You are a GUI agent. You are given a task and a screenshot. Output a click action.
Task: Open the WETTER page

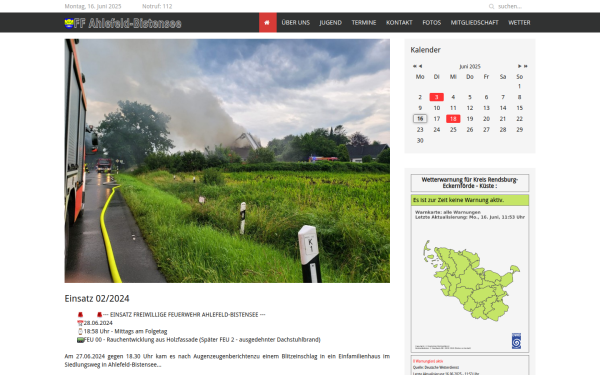coord(519,23)
